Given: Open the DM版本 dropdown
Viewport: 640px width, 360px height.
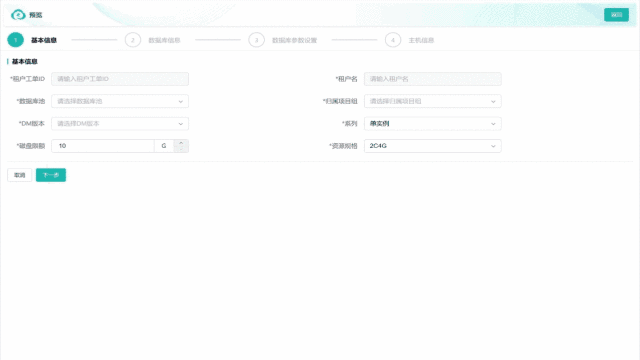Looking at the screenshot, I should click(120, 124).
